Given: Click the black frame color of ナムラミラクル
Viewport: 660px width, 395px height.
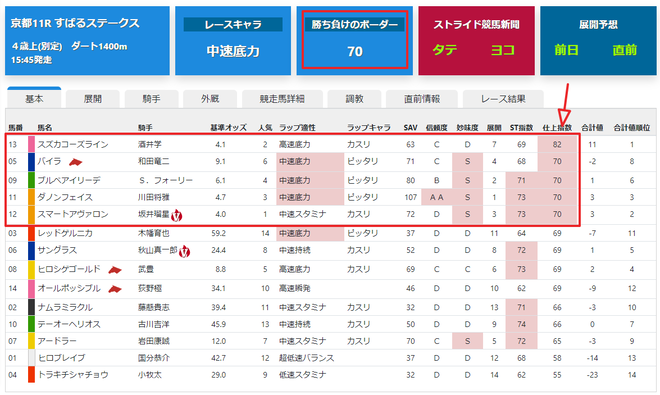Looking at the screenshot, I should 32,307.
